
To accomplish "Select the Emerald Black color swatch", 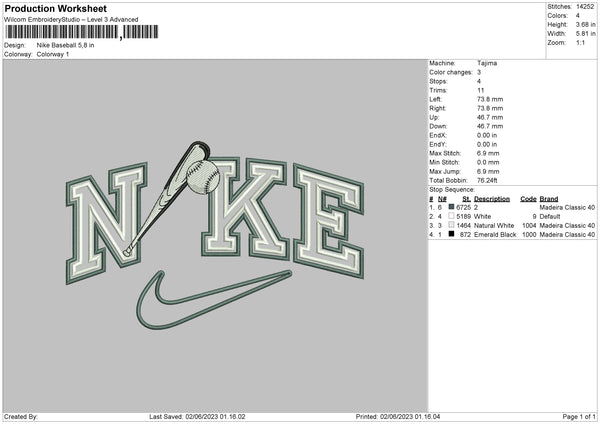I will coord(452,234).
